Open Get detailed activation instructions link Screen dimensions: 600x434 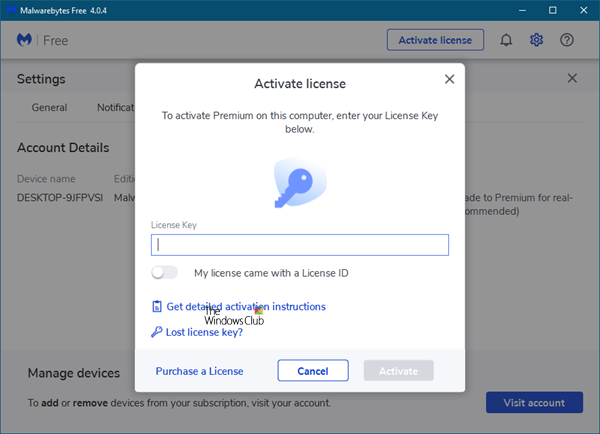coord(246,307)
